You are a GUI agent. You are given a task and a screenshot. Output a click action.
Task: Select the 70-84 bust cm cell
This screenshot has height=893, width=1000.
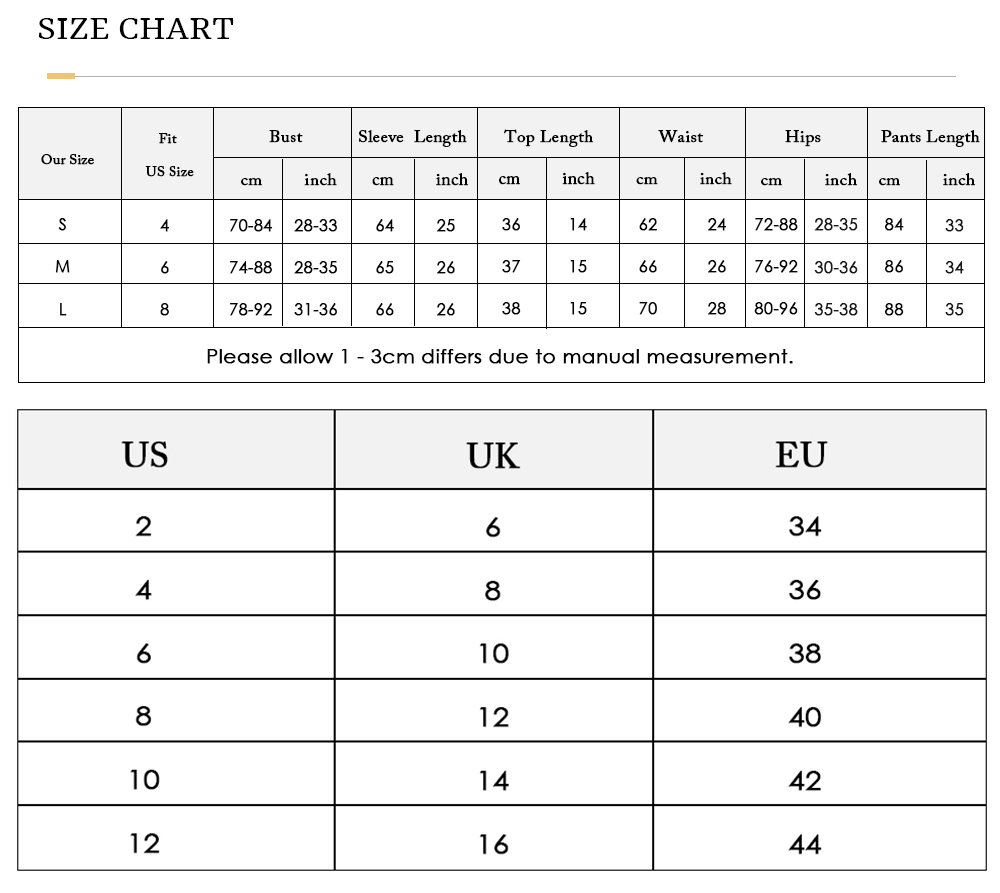[x=250, y=225]
